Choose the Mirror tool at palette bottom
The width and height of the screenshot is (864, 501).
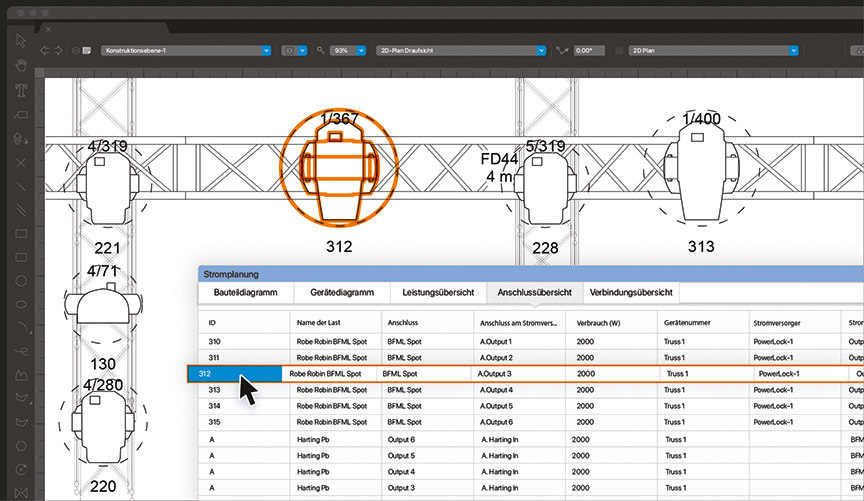coord(21,492)
